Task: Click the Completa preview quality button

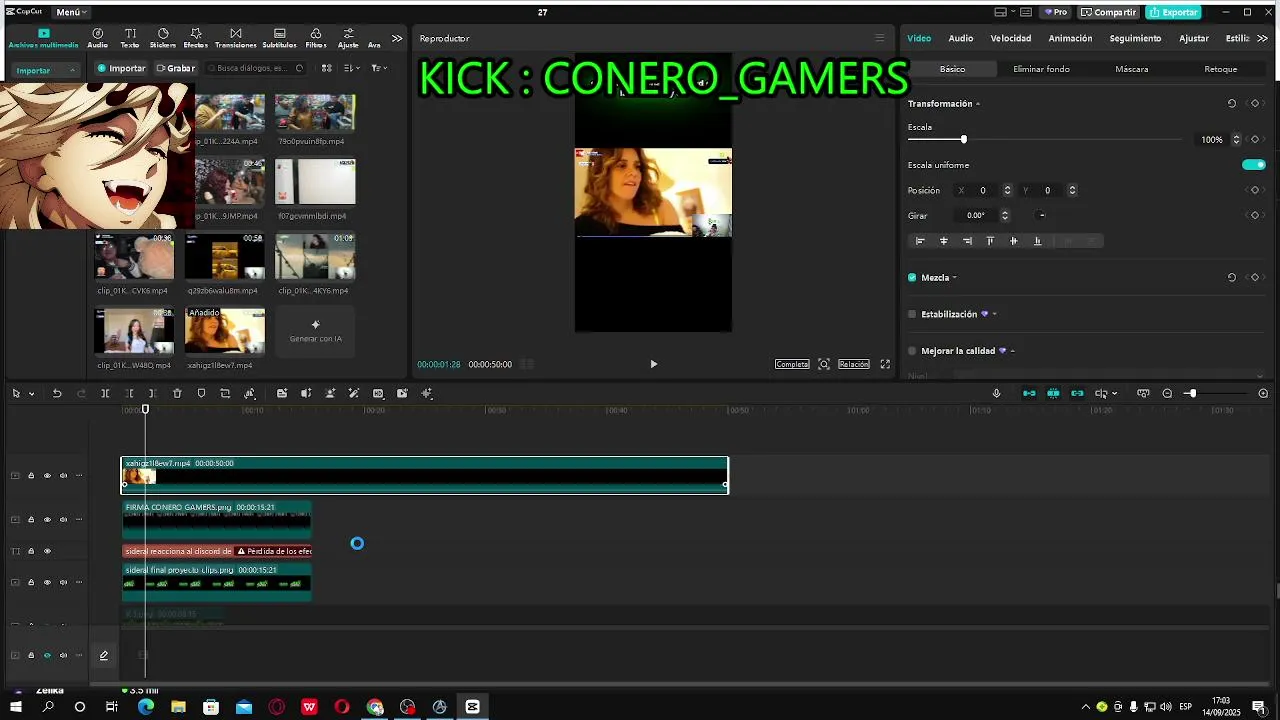Action: tap(792, 364)
